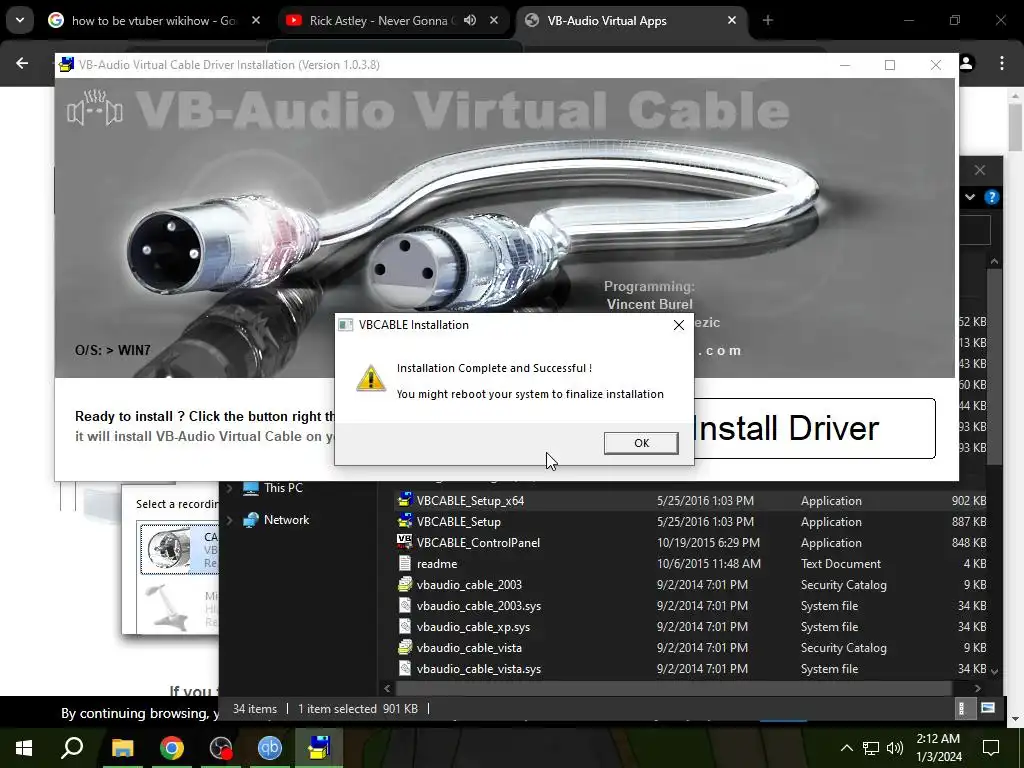Close the VB-Audio Virtual Apps tab
Screen dimensions: 1024x768
click(732, 20)
